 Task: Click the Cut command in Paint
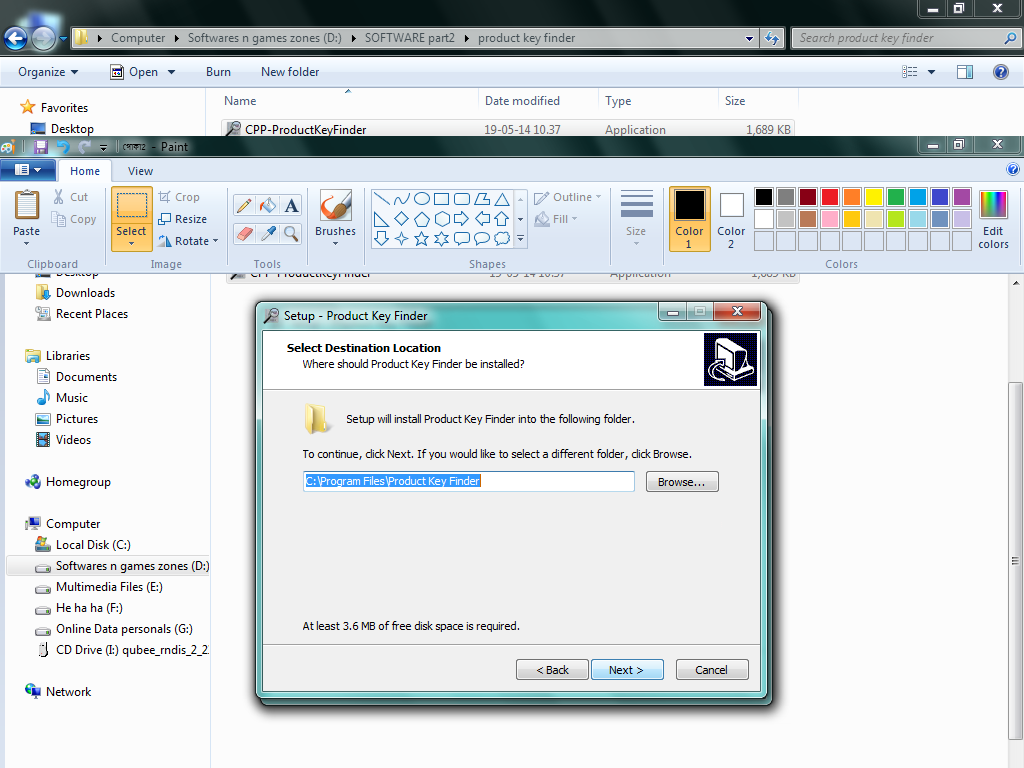pyautogui.click(x=71, y=197)
